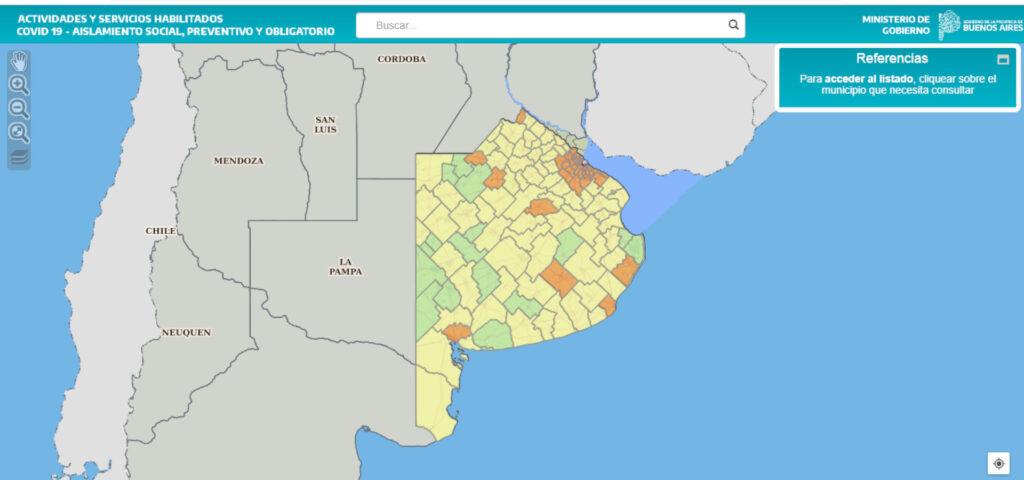This screenshot has width=1024, height=480.
Task: Select the pan hand tool
Action: pyautogui.click(x=19, y=61)
